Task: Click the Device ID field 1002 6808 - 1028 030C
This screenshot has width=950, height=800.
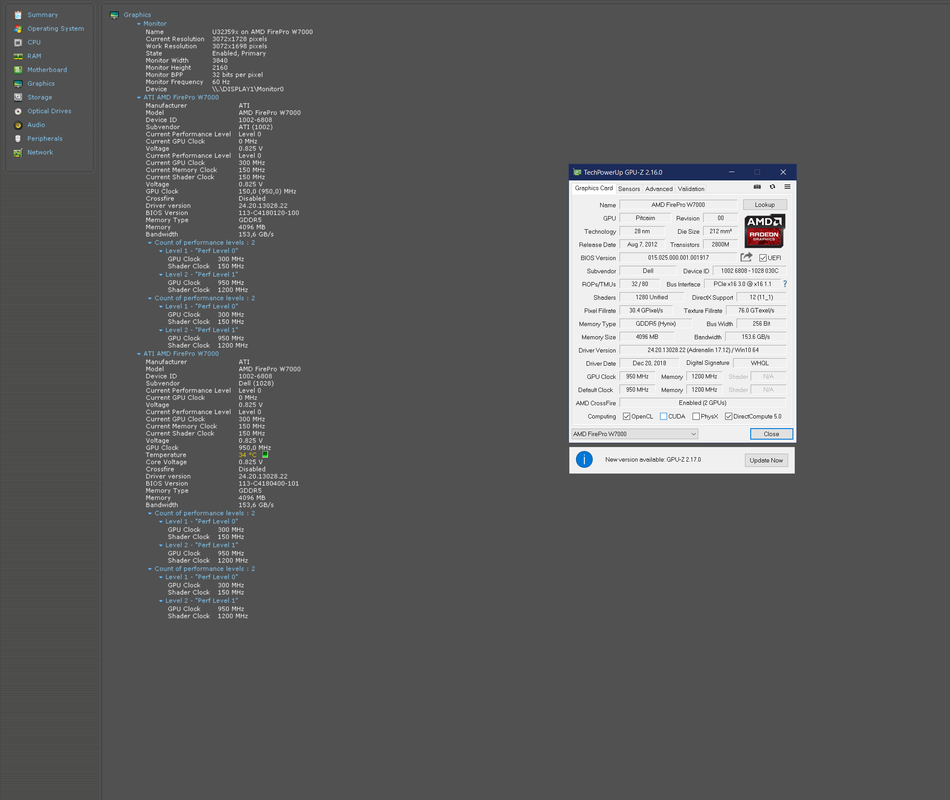Action: (x=749, y=271)
